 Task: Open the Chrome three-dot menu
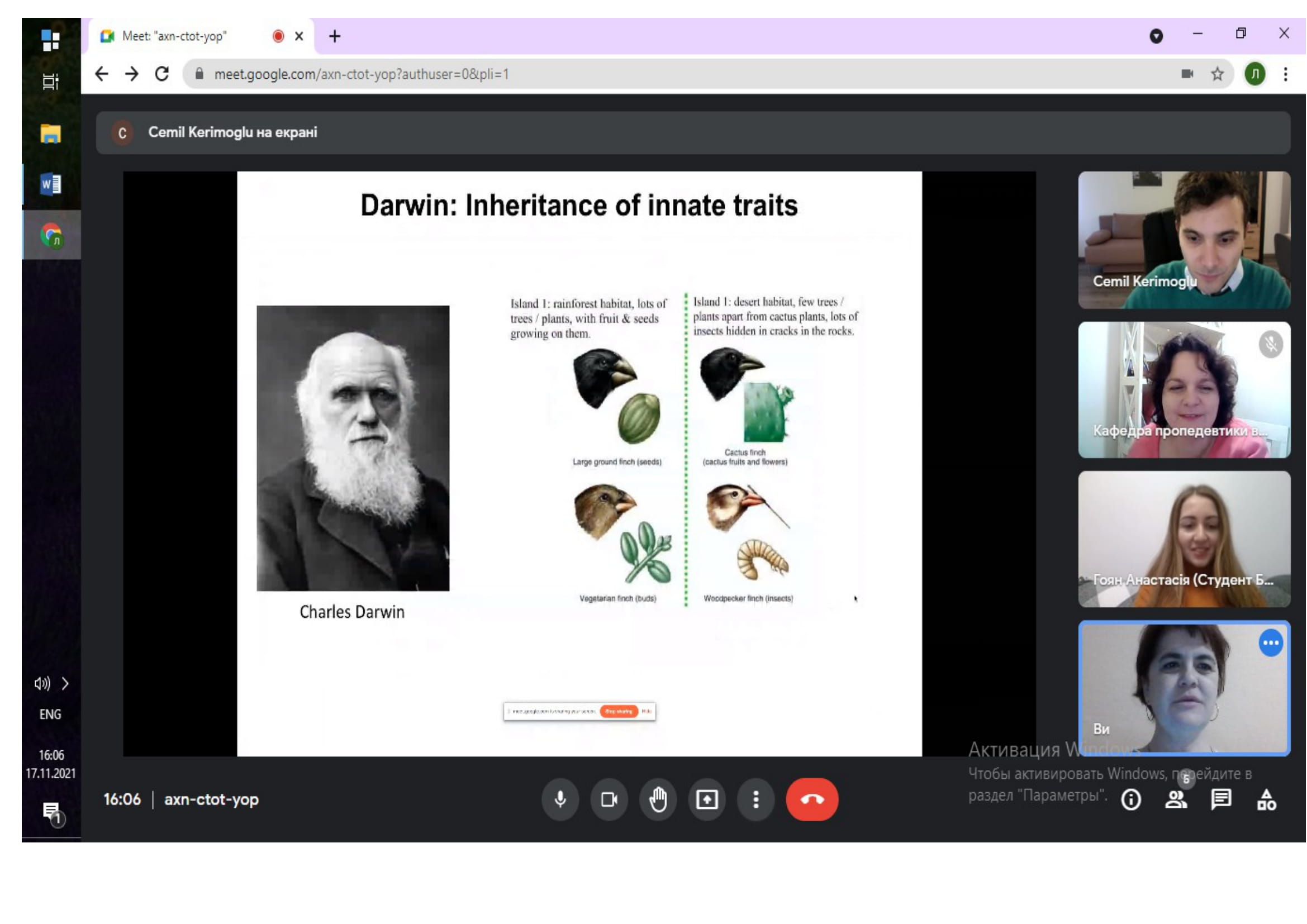click(x=1285, y=74)
